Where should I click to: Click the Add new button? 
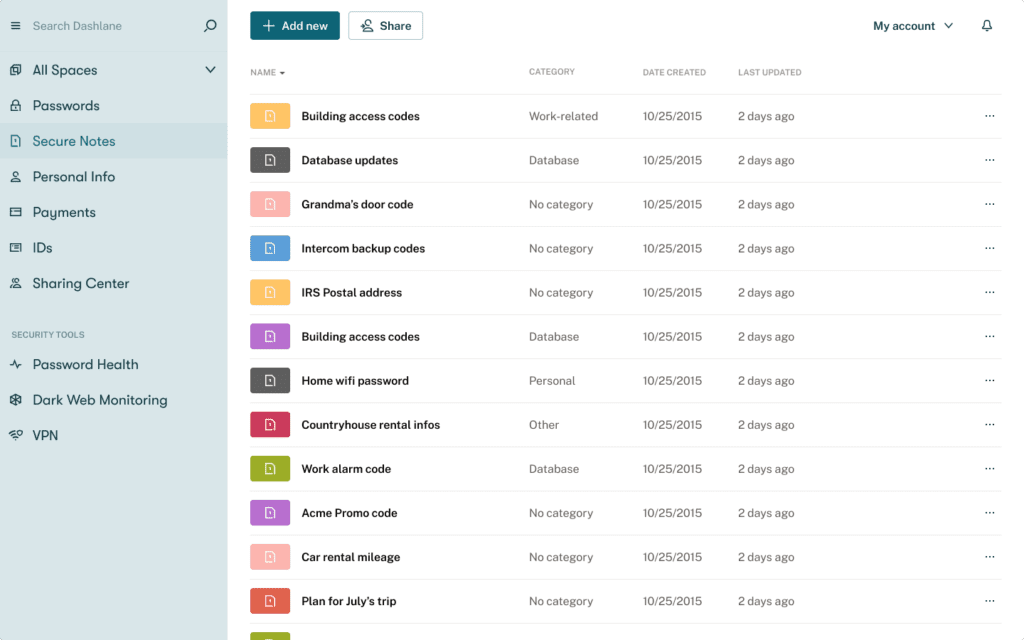point(294,25)
